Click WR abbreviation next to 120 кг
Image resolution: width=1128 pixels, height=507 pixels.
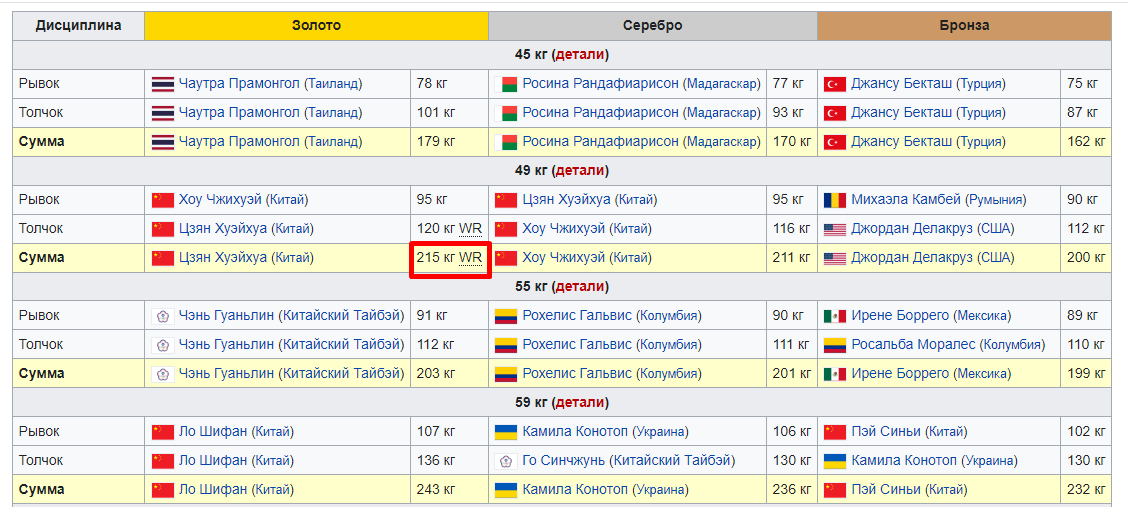(470, 229)
